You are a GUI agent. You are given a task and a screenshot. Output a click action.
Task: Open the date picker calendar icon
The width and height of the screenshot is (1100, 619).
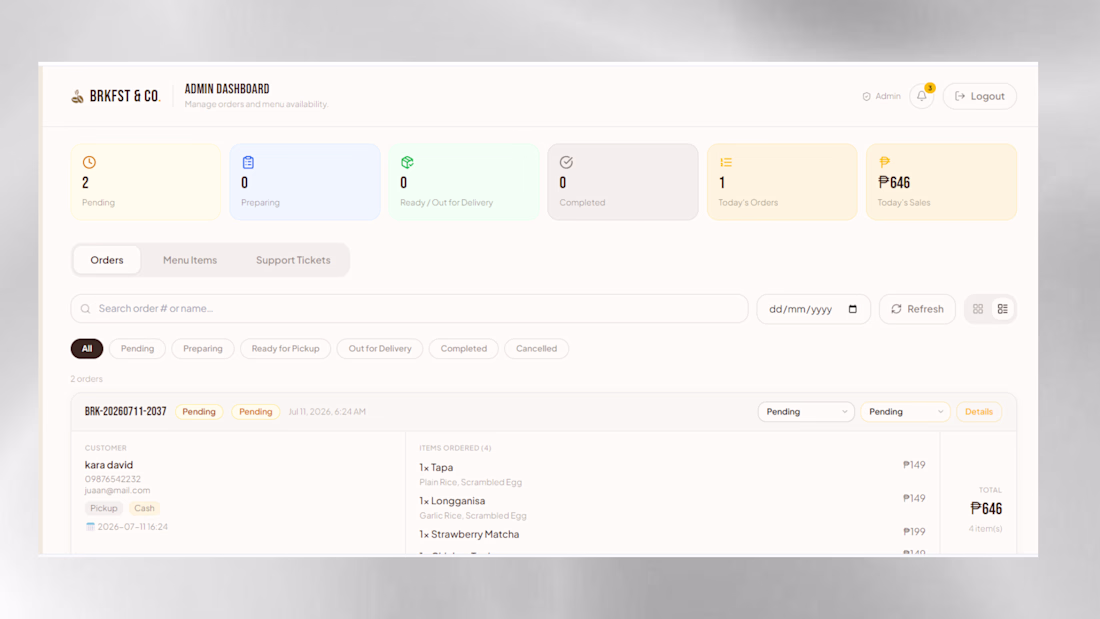click(x=852, y=309)
